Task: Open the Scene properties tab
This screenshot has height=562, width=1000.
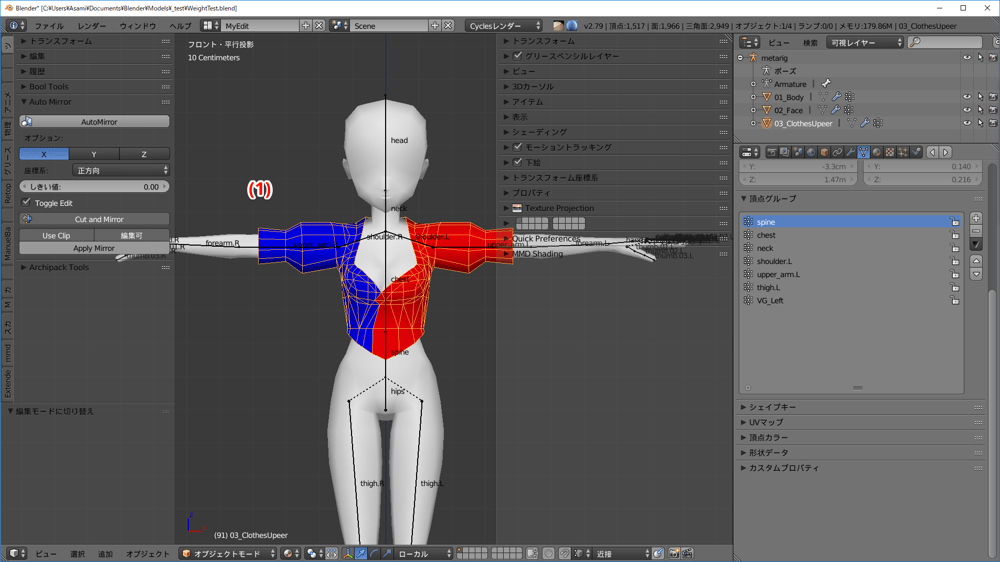Action: (x=798, y=152)
